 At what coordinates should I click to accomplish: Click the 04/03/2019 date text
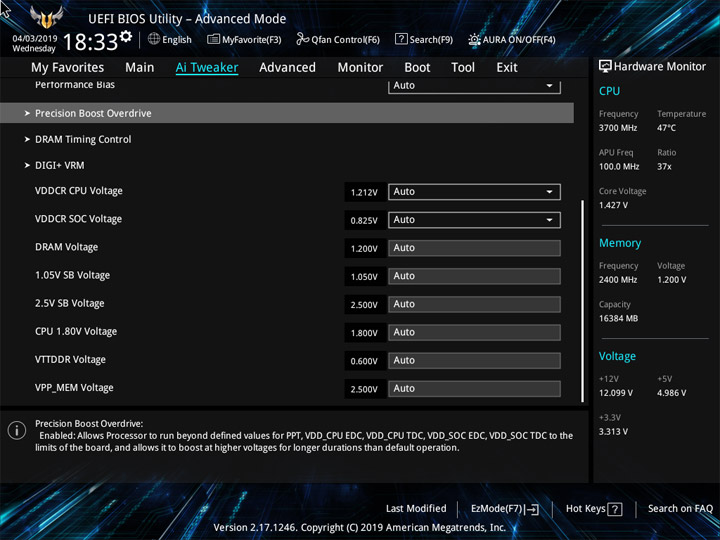34,39
